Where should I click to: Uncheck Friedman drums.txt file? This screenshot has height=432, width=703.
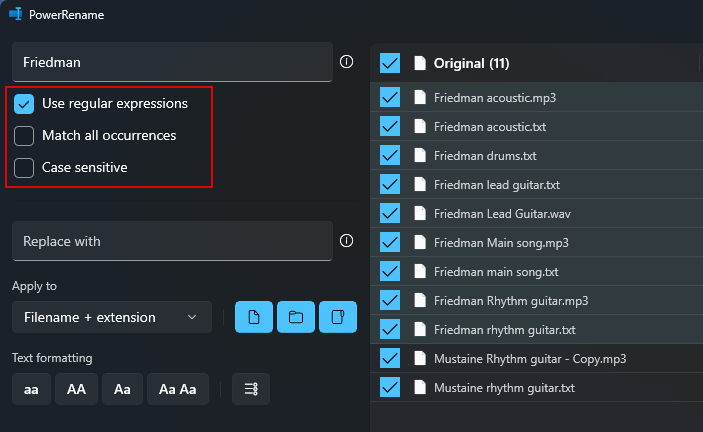point(390,156)
